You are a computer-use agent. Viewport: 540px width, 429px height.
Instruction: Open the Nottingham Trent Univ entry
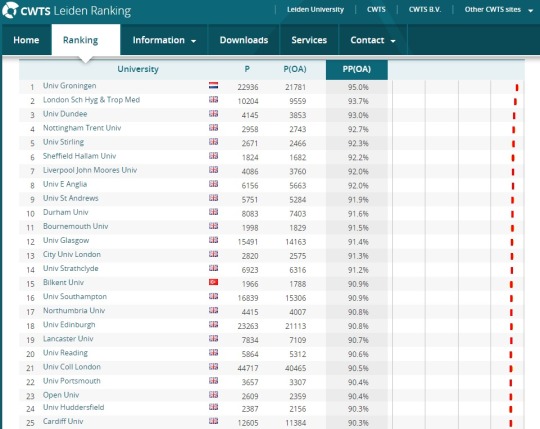[82, 128]
